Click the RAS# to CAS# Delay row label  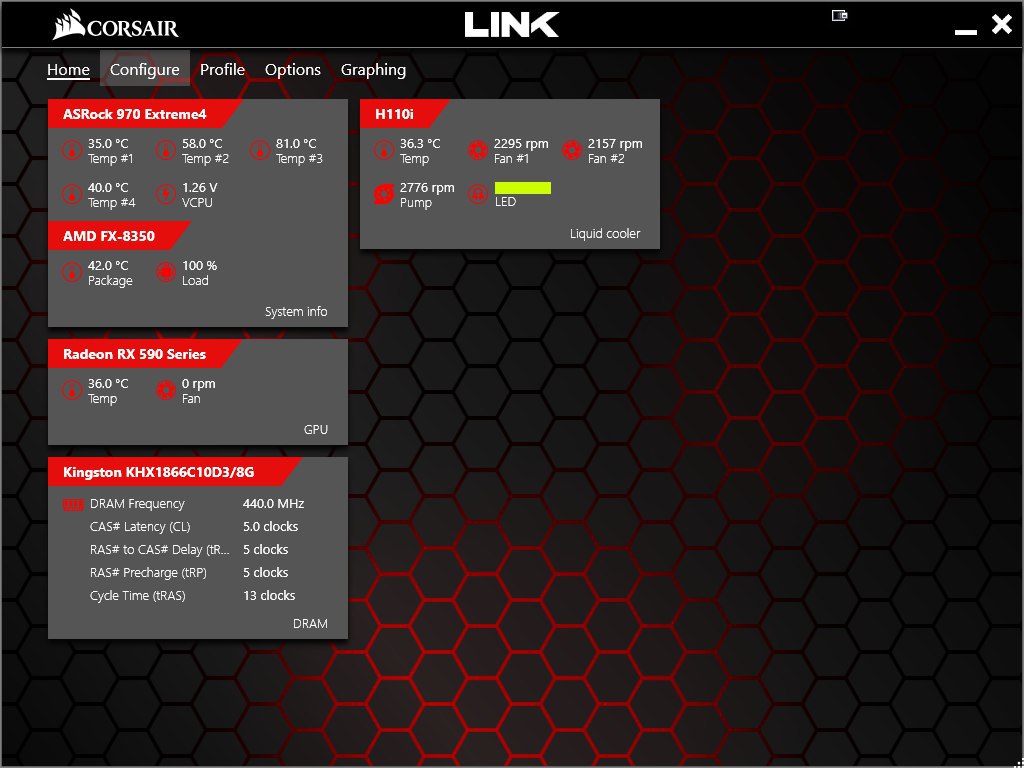160,549
